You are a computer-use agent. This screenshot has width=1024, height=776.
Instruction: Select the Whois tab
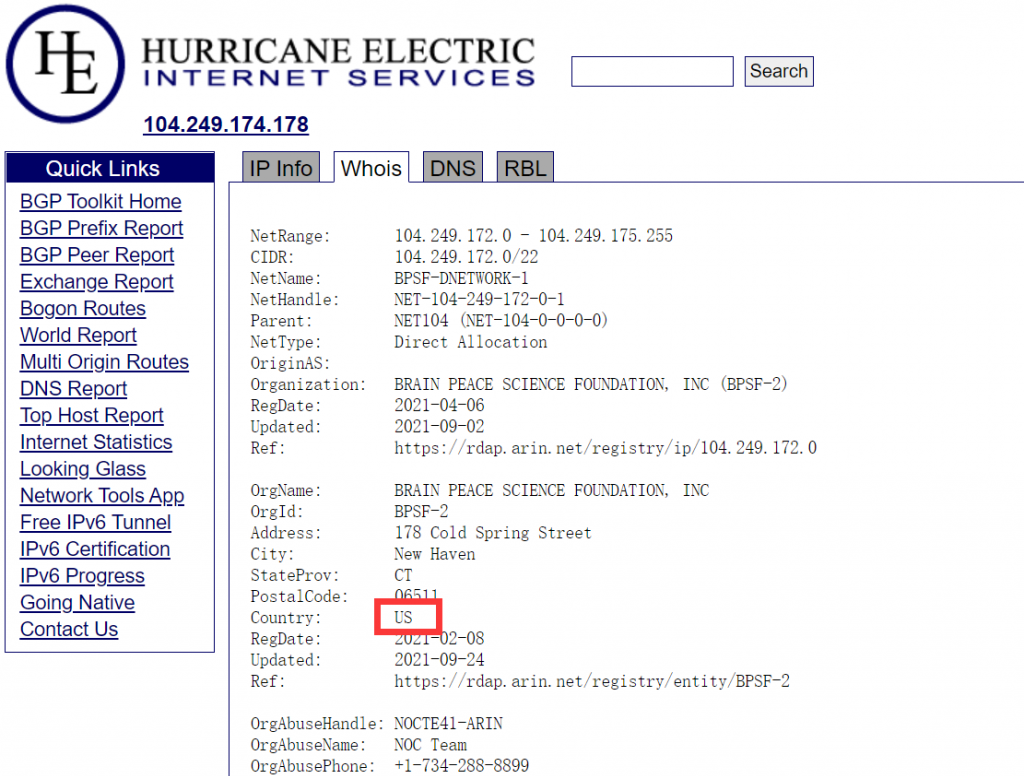(371, 168)
